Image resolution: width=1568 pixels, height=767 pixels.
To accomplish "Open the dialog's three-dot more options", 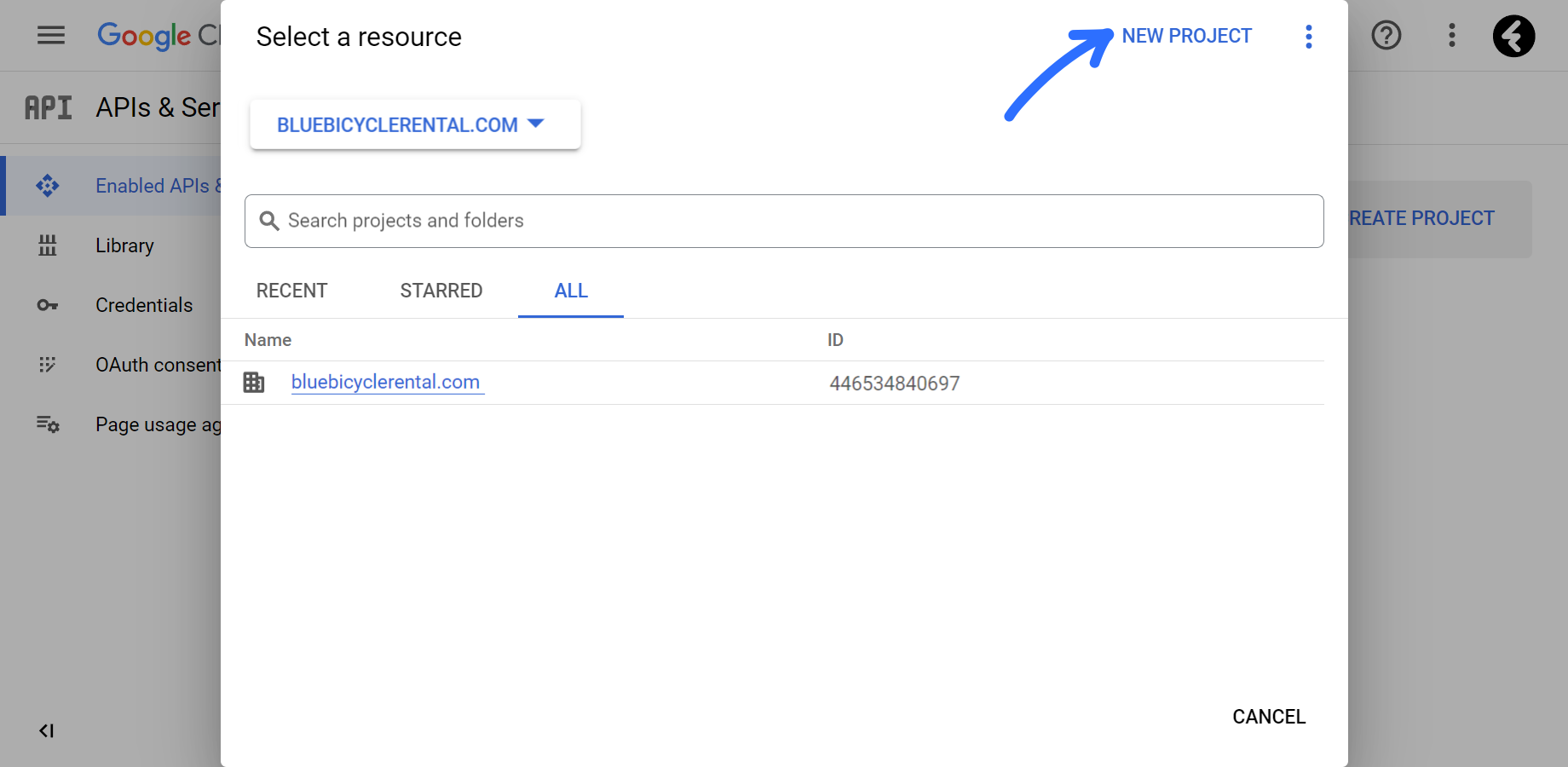I will click(1309, 37).
